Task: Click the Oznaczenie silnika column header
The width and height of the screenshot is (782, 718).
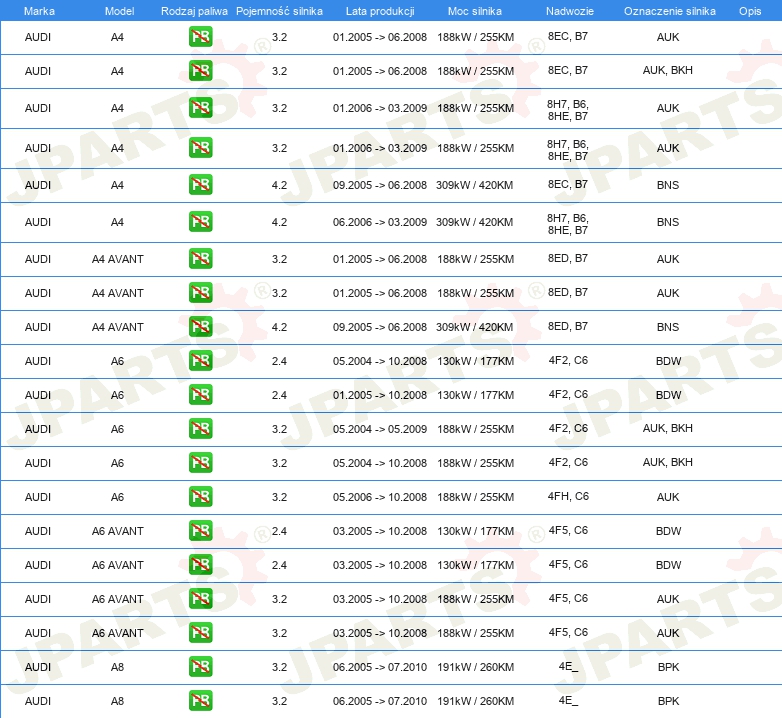Action: click(669, 11)
